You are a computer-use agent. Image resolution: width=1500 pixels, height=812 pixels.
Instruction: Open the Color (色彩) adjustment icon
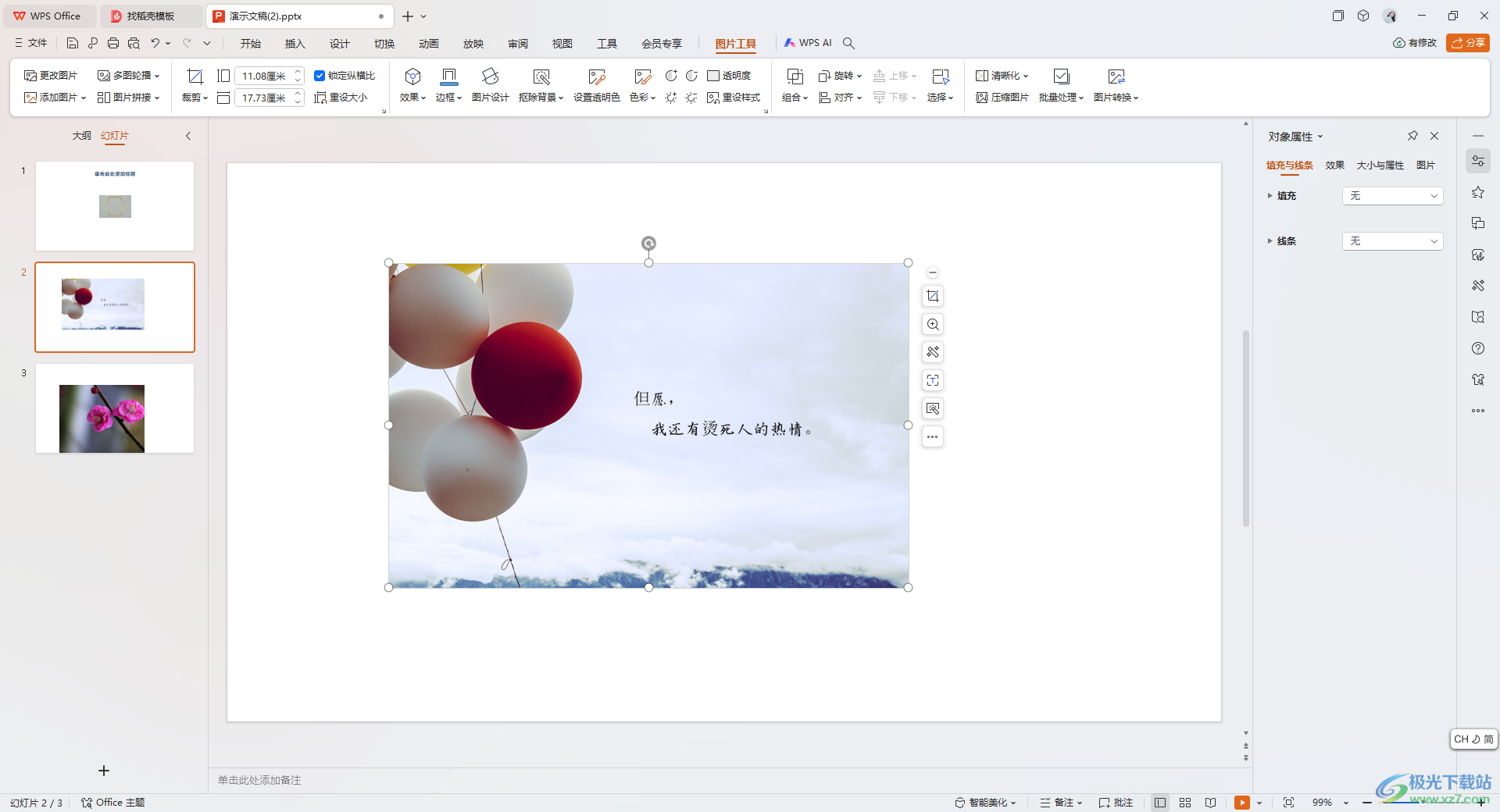642,76
